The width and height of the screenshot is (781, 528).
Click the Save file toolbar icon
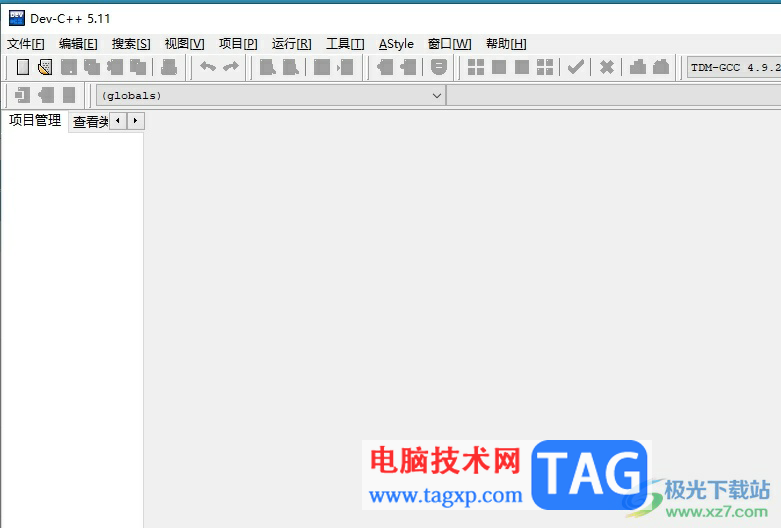(69, 67)
